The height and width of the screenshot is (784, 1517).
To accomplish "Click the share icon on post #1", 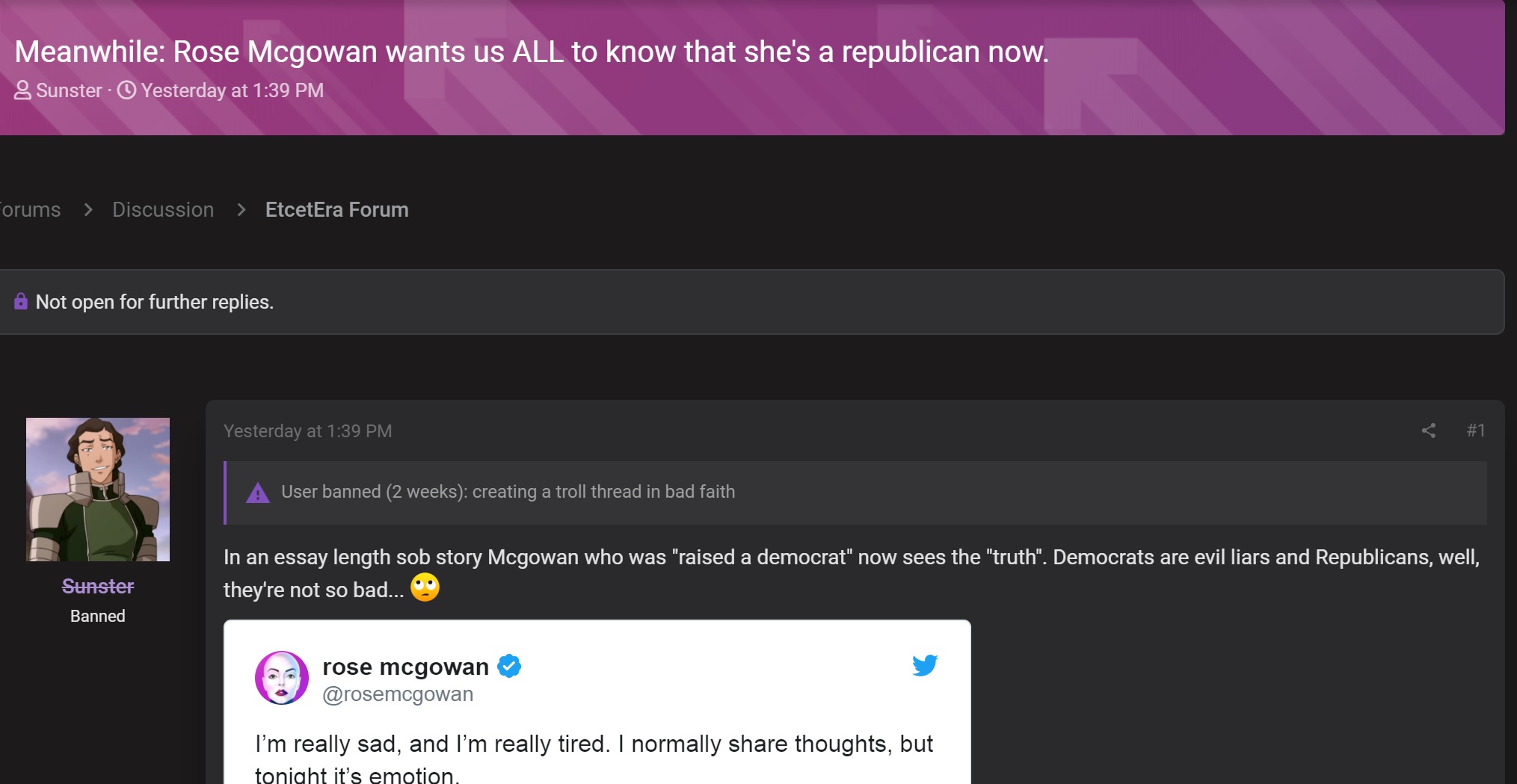I will point(1428,430).
